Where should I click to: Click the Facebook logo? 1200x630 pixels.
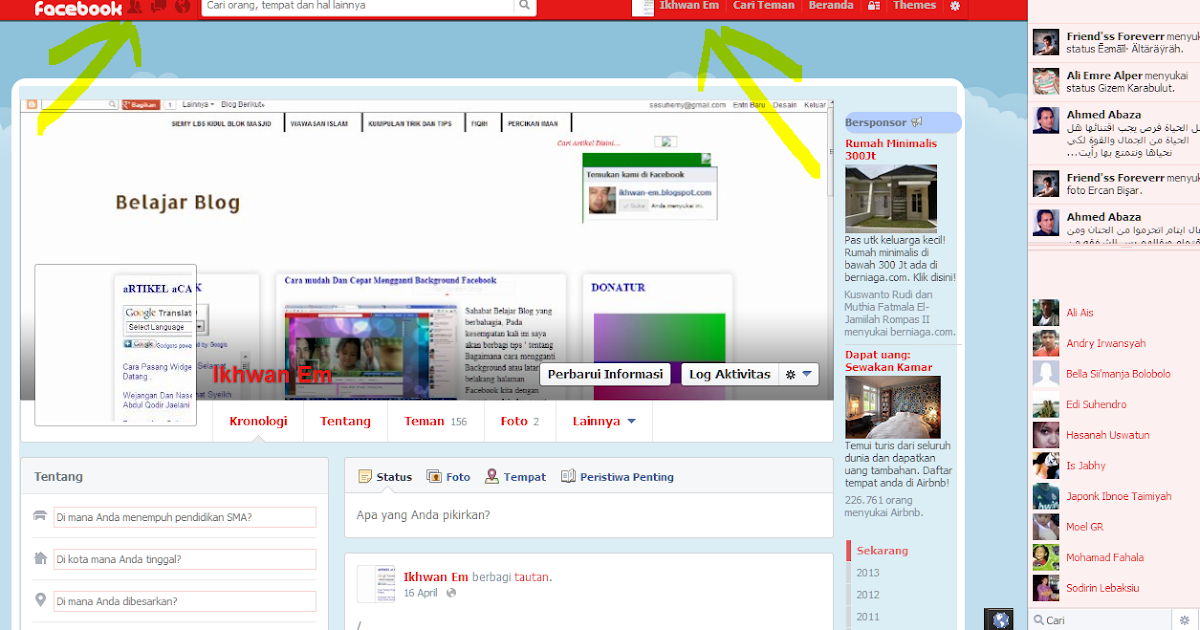pyautogui.click(x=78, y=8)
